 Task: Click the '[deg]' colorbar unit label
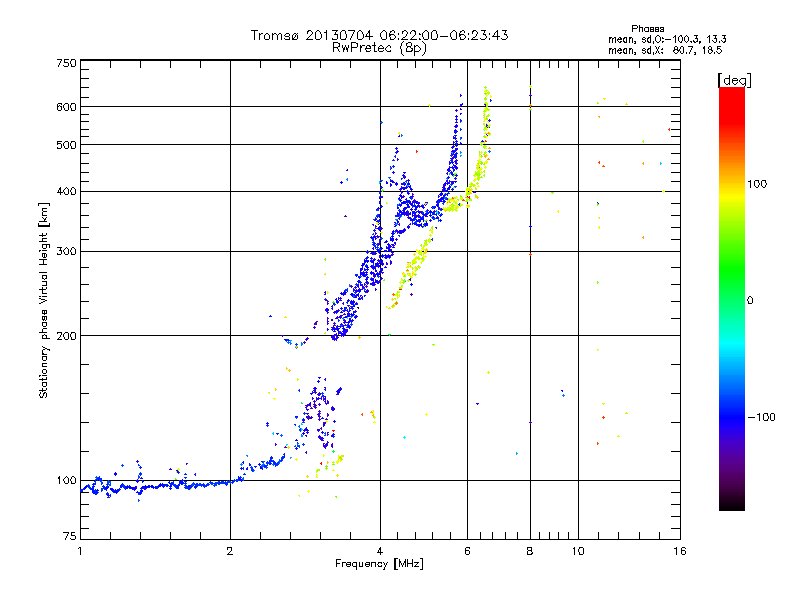(734, 80)
